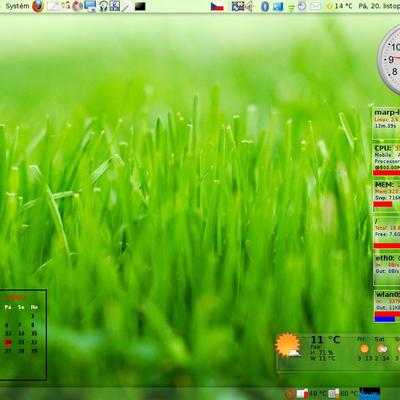Viewport: 400px width, 400px height.
Task: Select day 7 in the calendar widget
Action: pyautogui.click(x=20, y=325)
